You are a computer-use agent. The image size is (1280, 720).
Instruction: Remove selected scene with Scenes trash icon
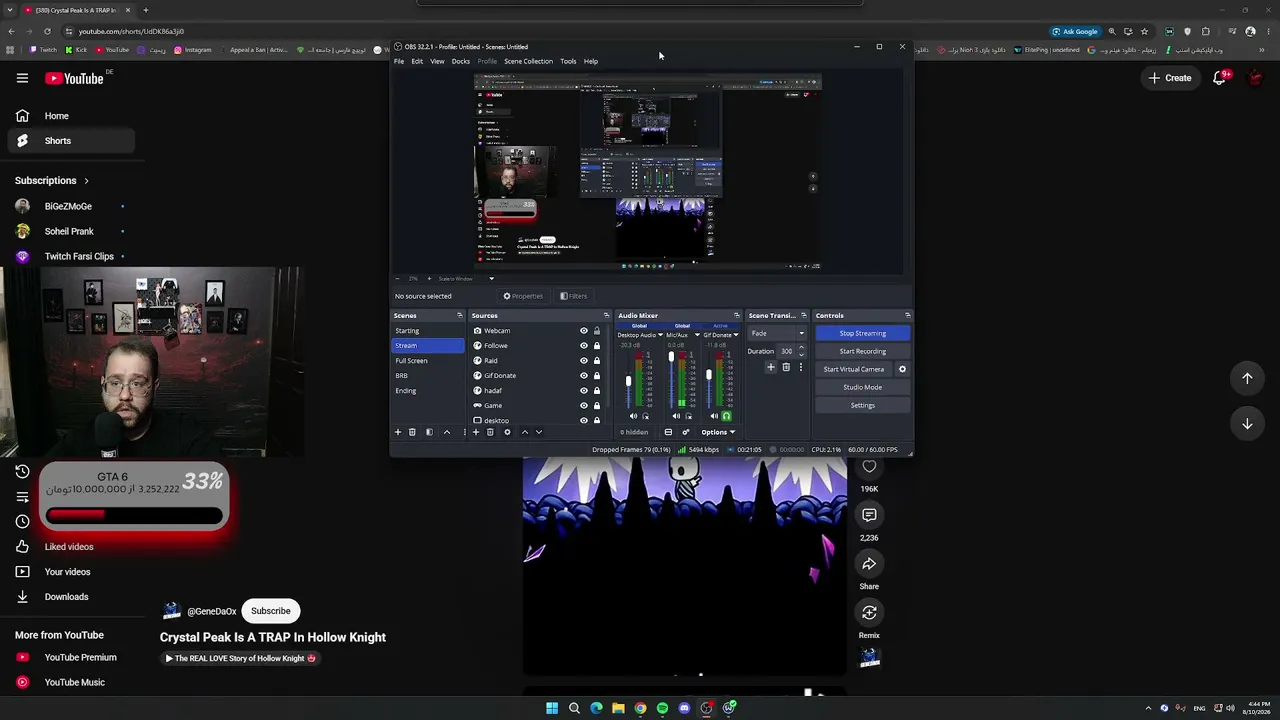tap(412, 432)
